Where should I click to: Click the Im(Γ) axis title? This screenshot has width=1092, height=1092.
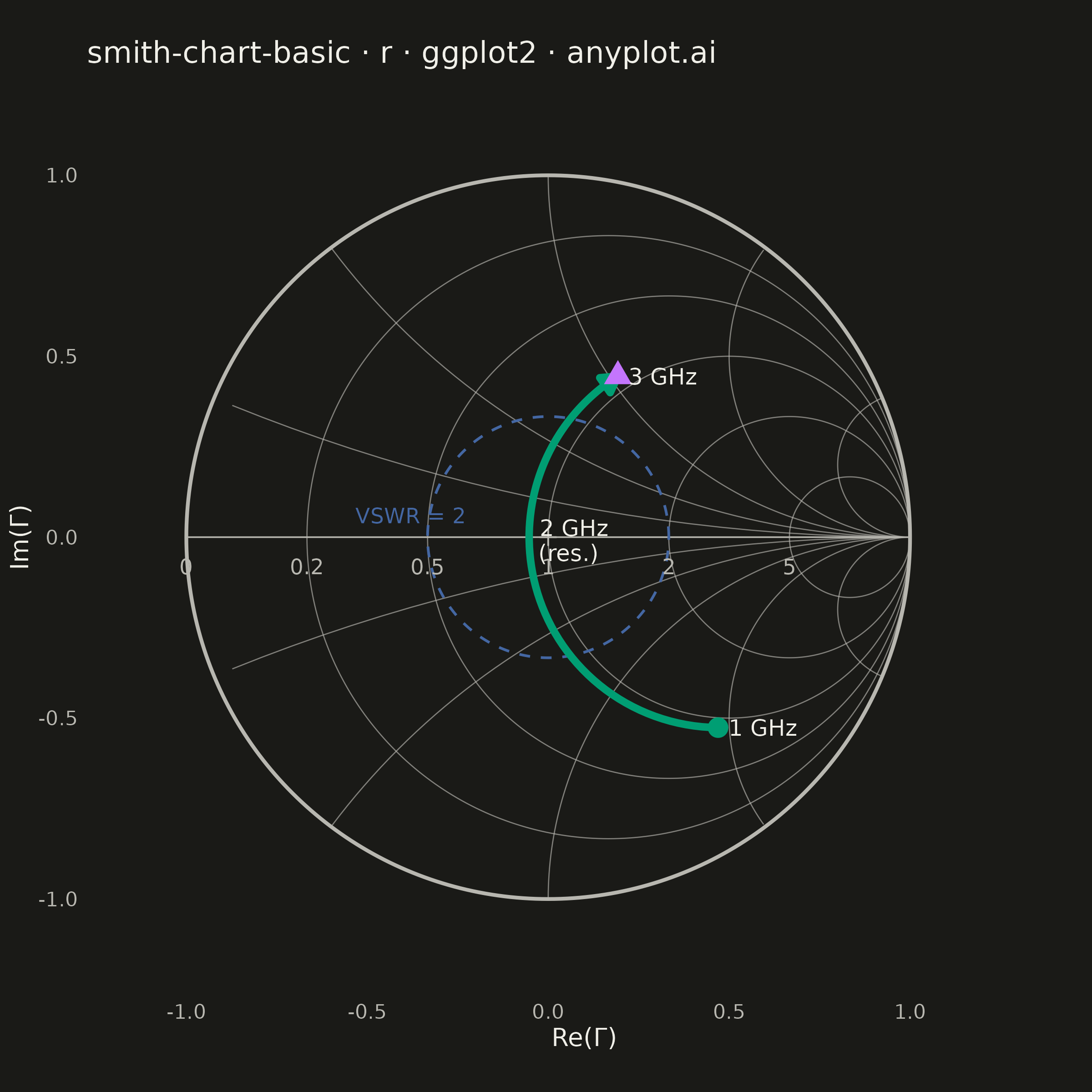[x=20, y=537]
